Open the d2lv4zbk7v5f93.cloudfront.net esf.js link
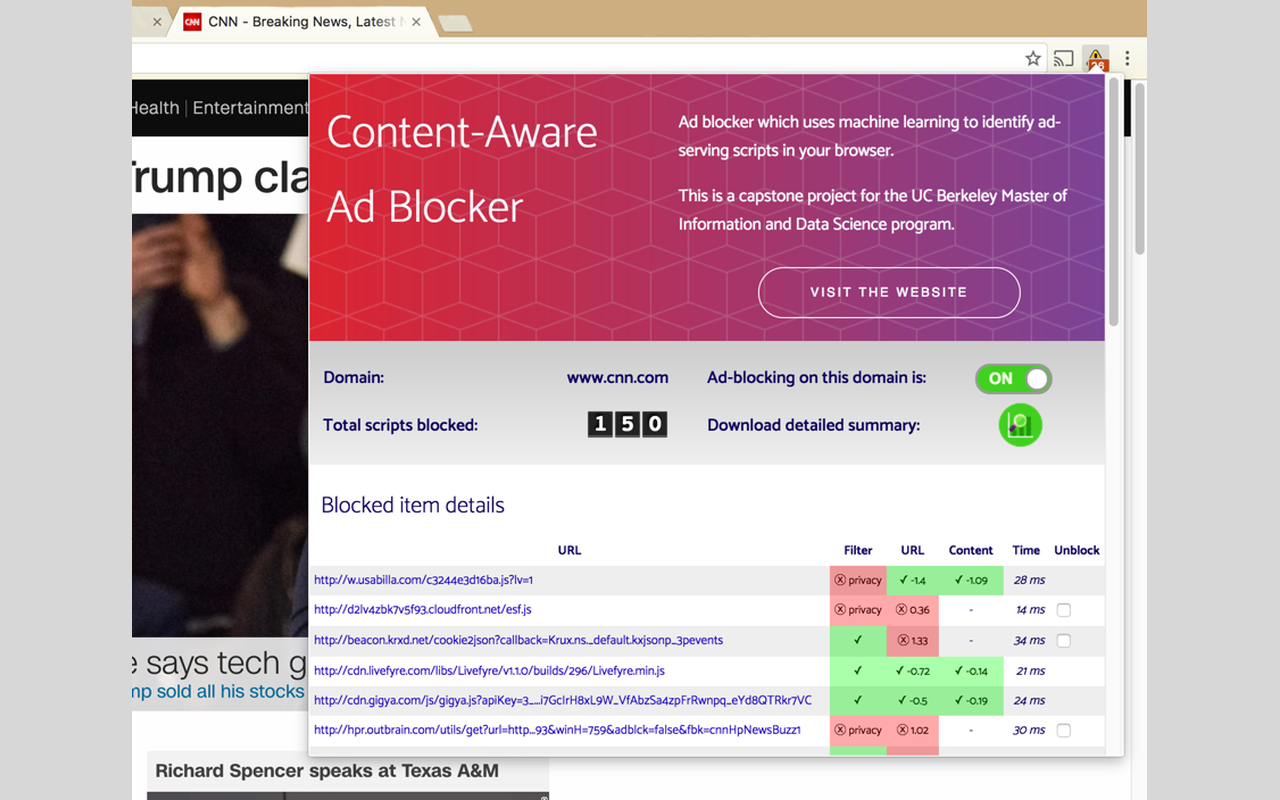The height and width of the screenshot is (800, 1280). click(x=422, y=610)
